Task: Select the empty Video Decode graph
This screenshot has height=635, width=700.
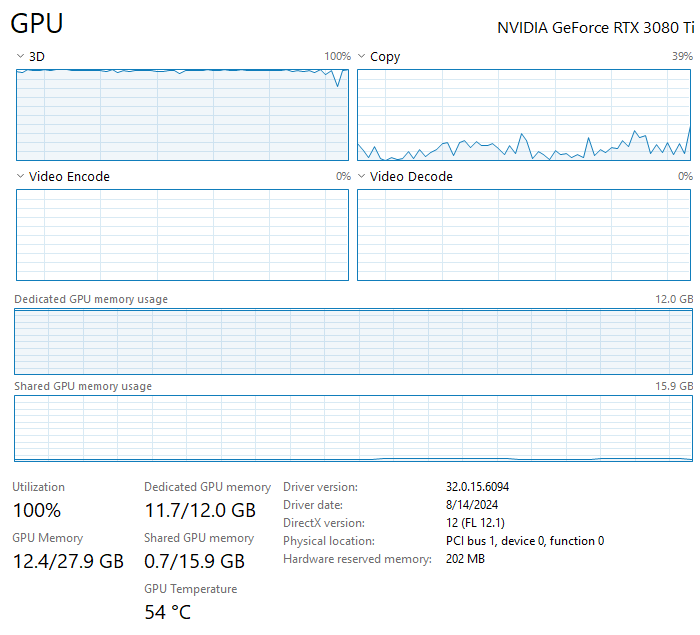Action: [524, 235]
